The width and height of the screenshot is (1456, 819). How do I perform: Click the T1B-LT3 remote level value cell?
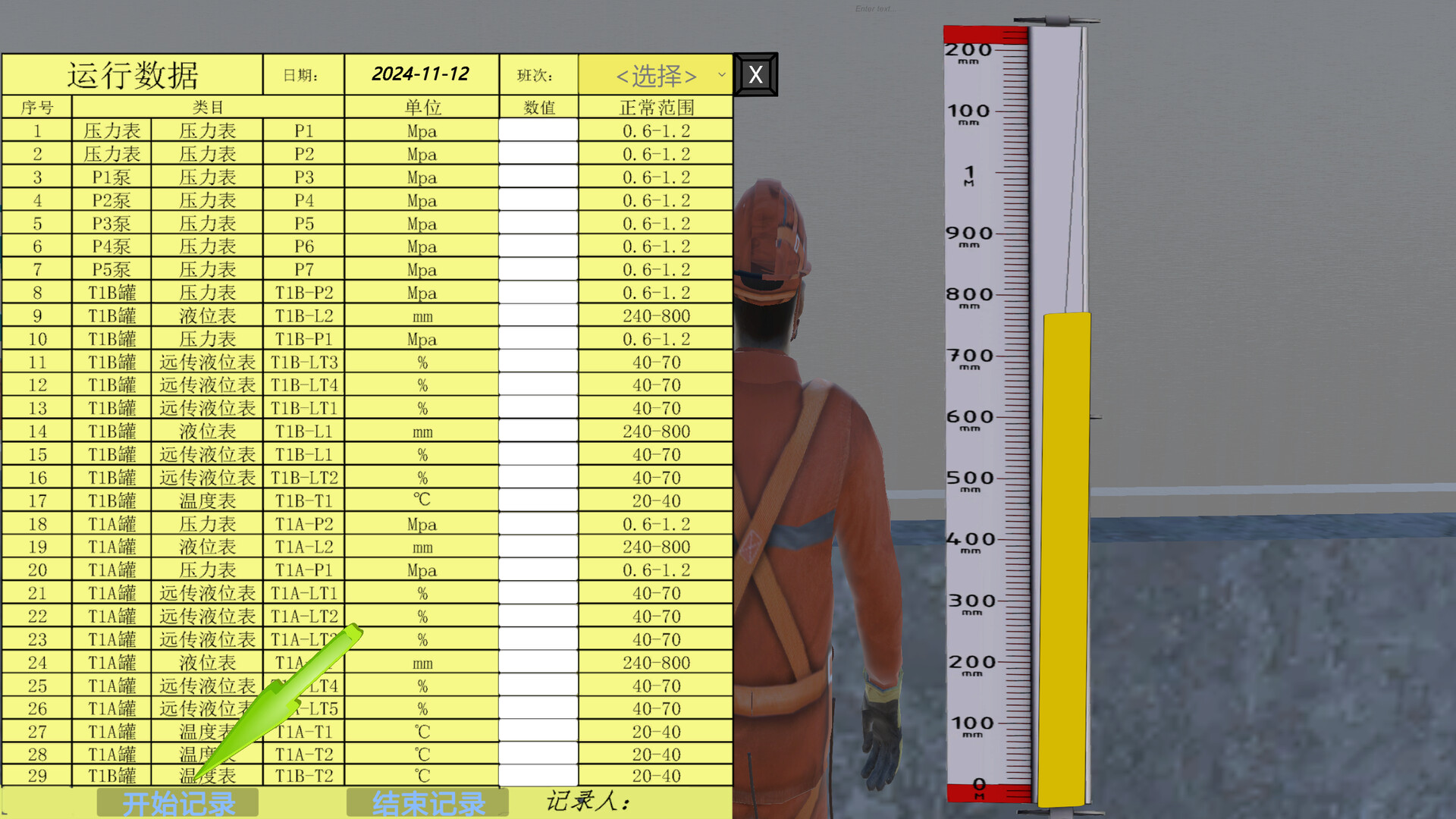click(x=538, y=362)
